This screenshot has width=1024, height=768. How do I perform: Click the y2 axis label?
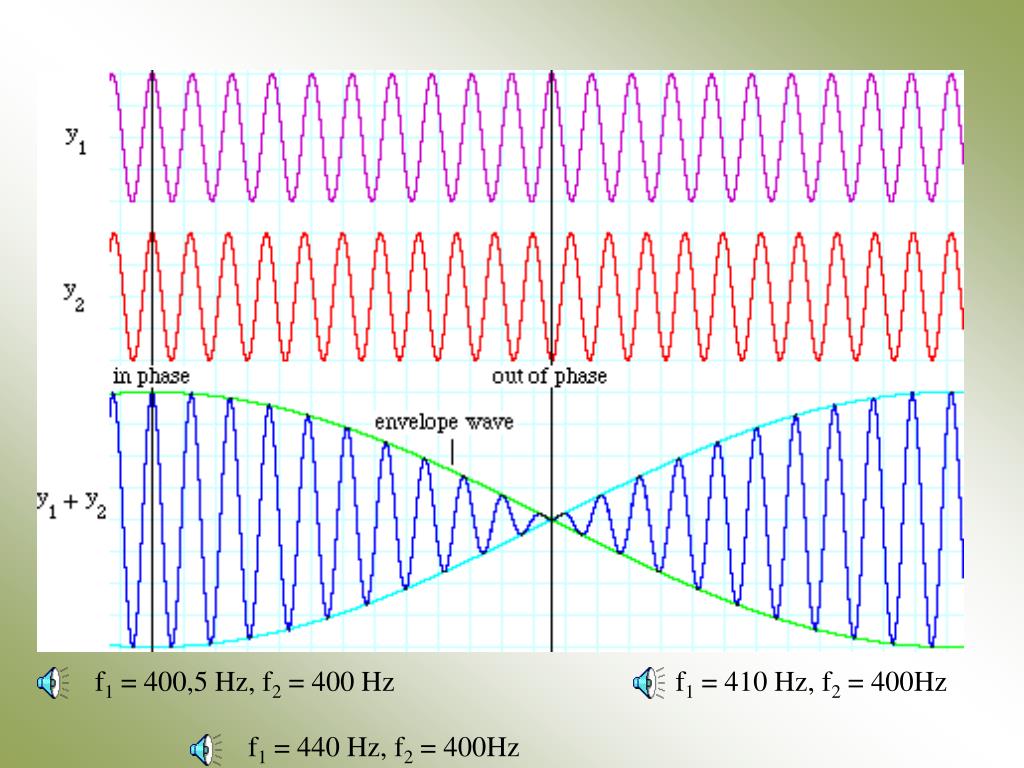(x=74, y=296)
